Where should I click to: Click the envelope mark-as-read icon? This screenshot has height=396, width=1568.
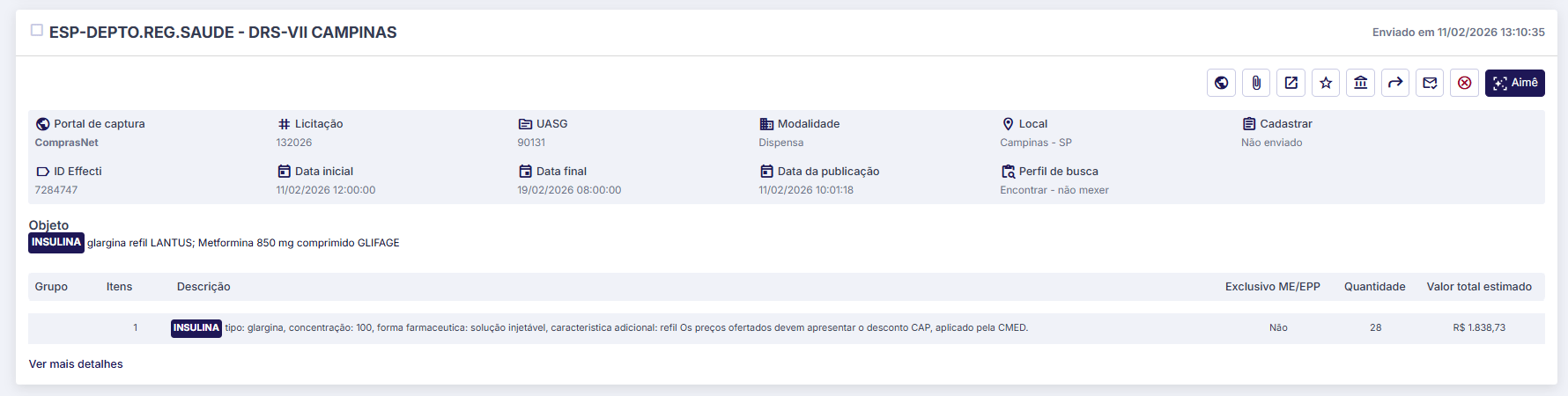(1430, 83)
